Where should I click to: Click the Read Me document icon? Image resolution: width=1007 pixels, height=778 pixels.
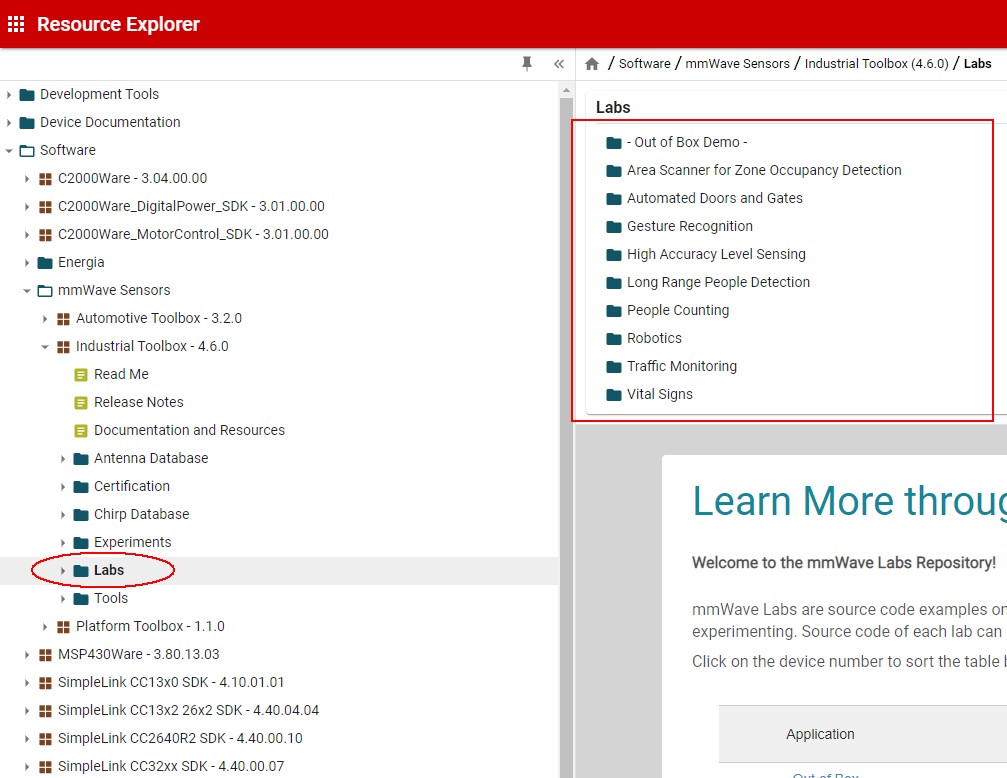point(81,375)
